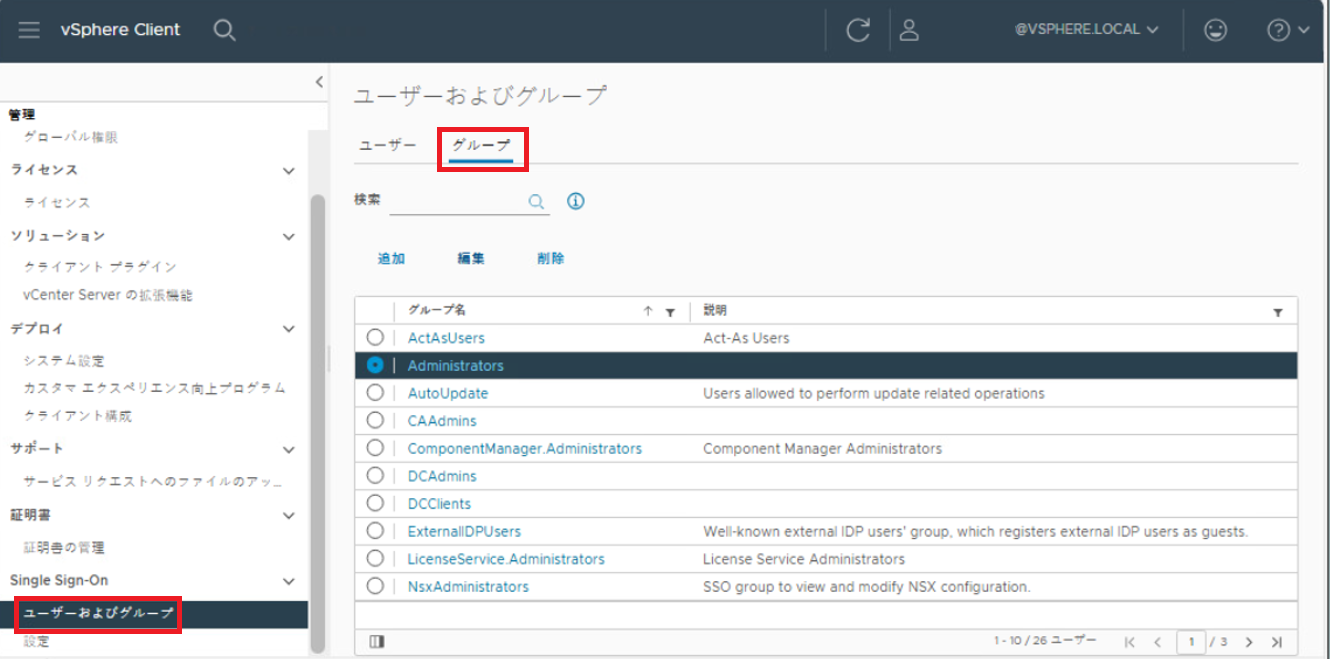The height and width of the screenshot is (659, 1330).
Task: Sort by group name arrow
Action: (648, 312)
